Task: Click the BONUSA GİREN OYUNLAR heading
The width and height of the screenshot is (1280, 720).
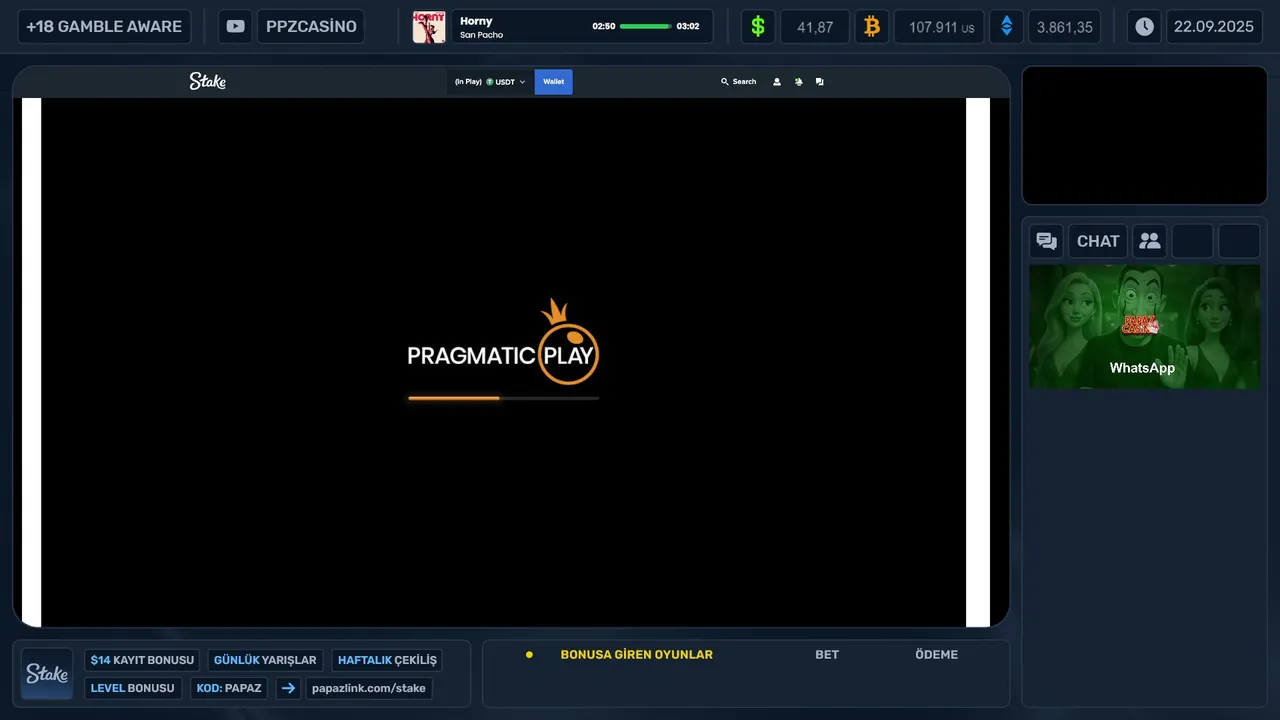Action: coord(637,655)
